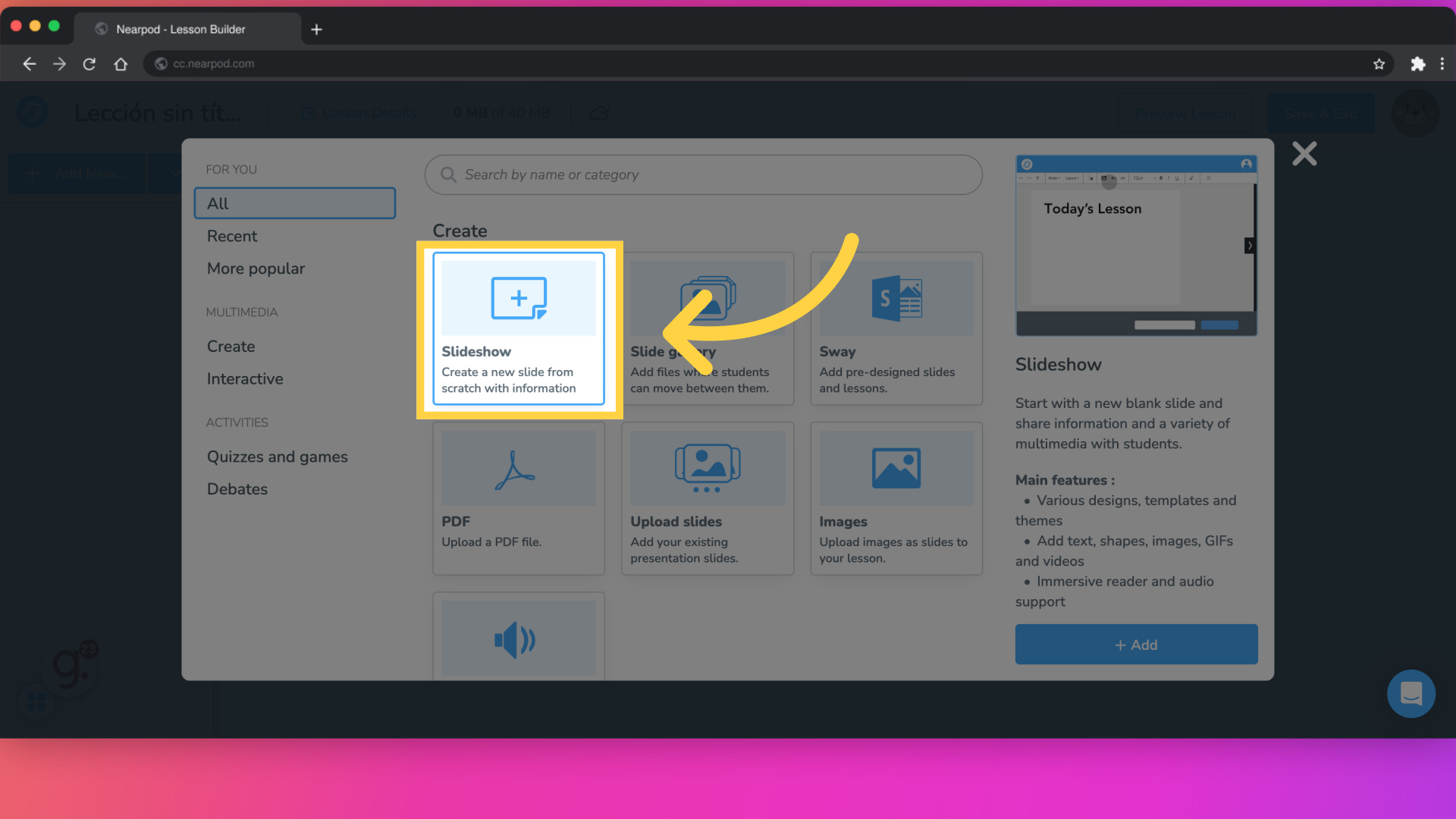
Task: Pick the Sway card
Action: point(896,328)
